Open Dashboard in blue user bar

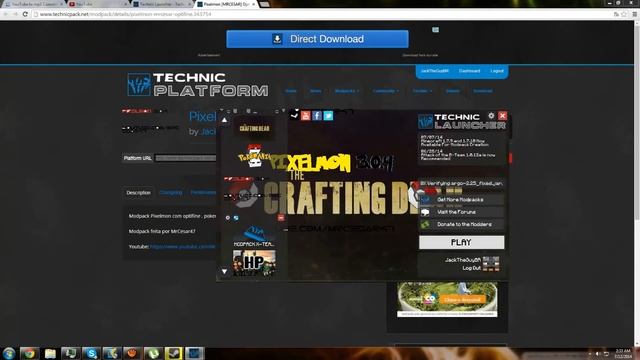pos(469,71)
